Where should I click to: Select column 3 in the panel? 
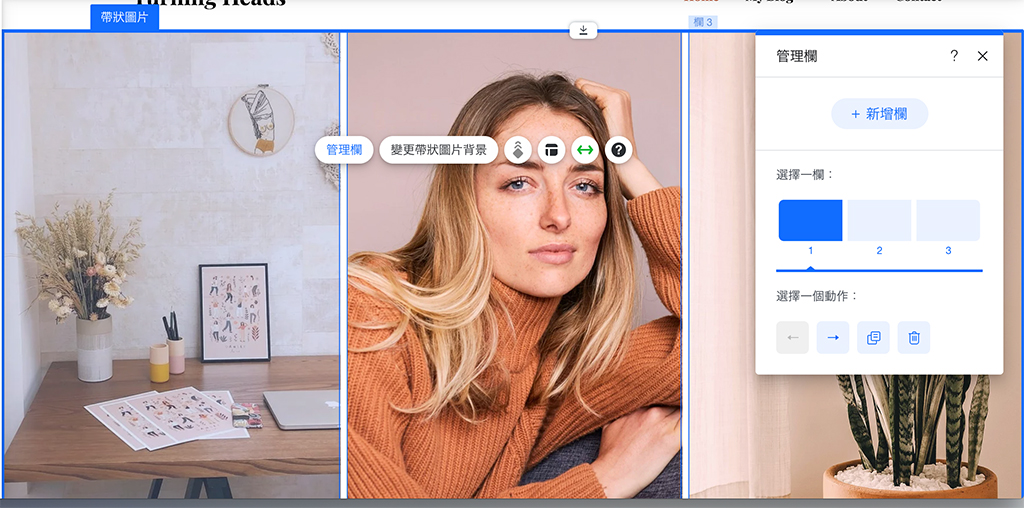(948, 221)
